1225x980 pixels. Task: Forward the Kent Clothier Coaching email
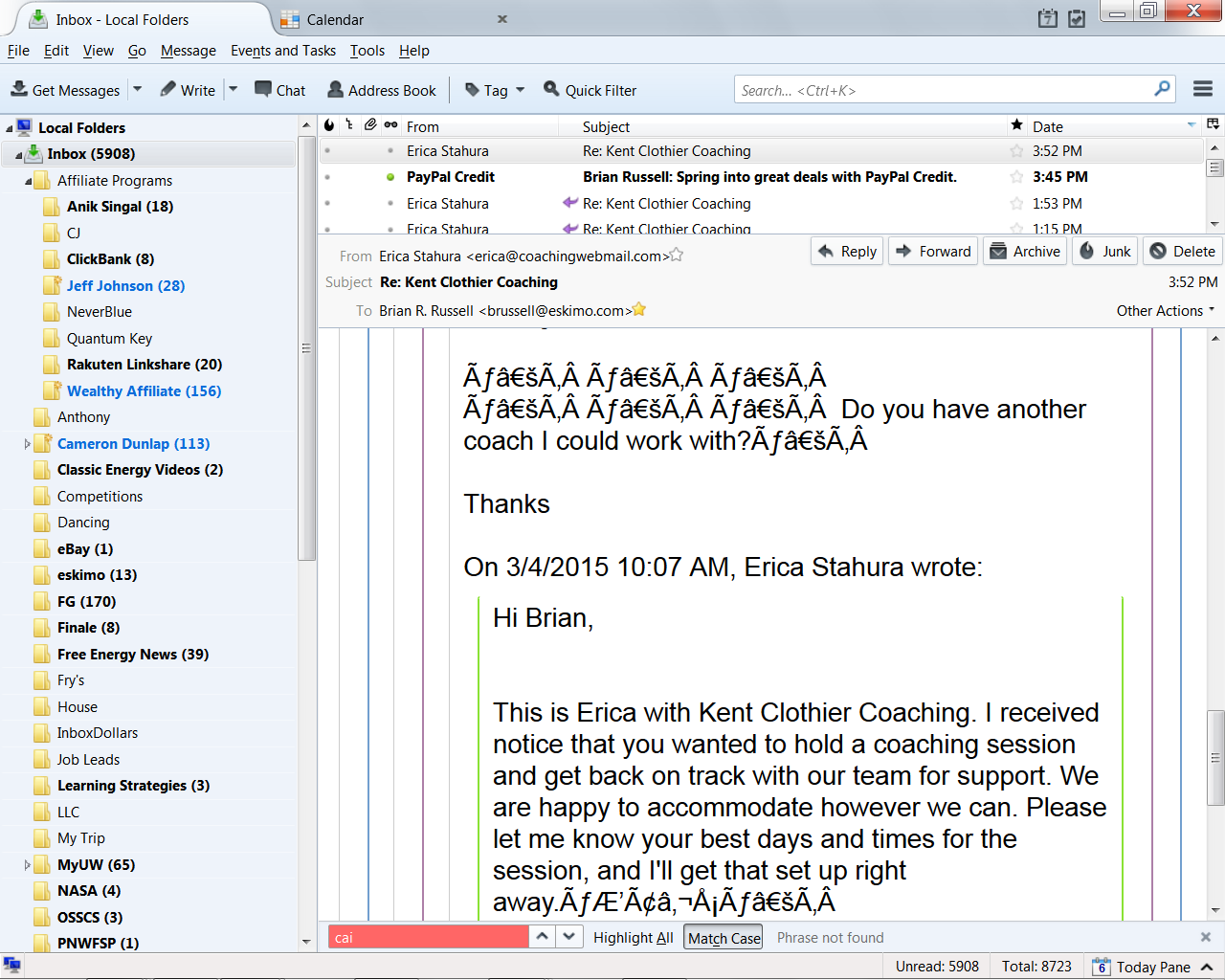coord(933,251)
